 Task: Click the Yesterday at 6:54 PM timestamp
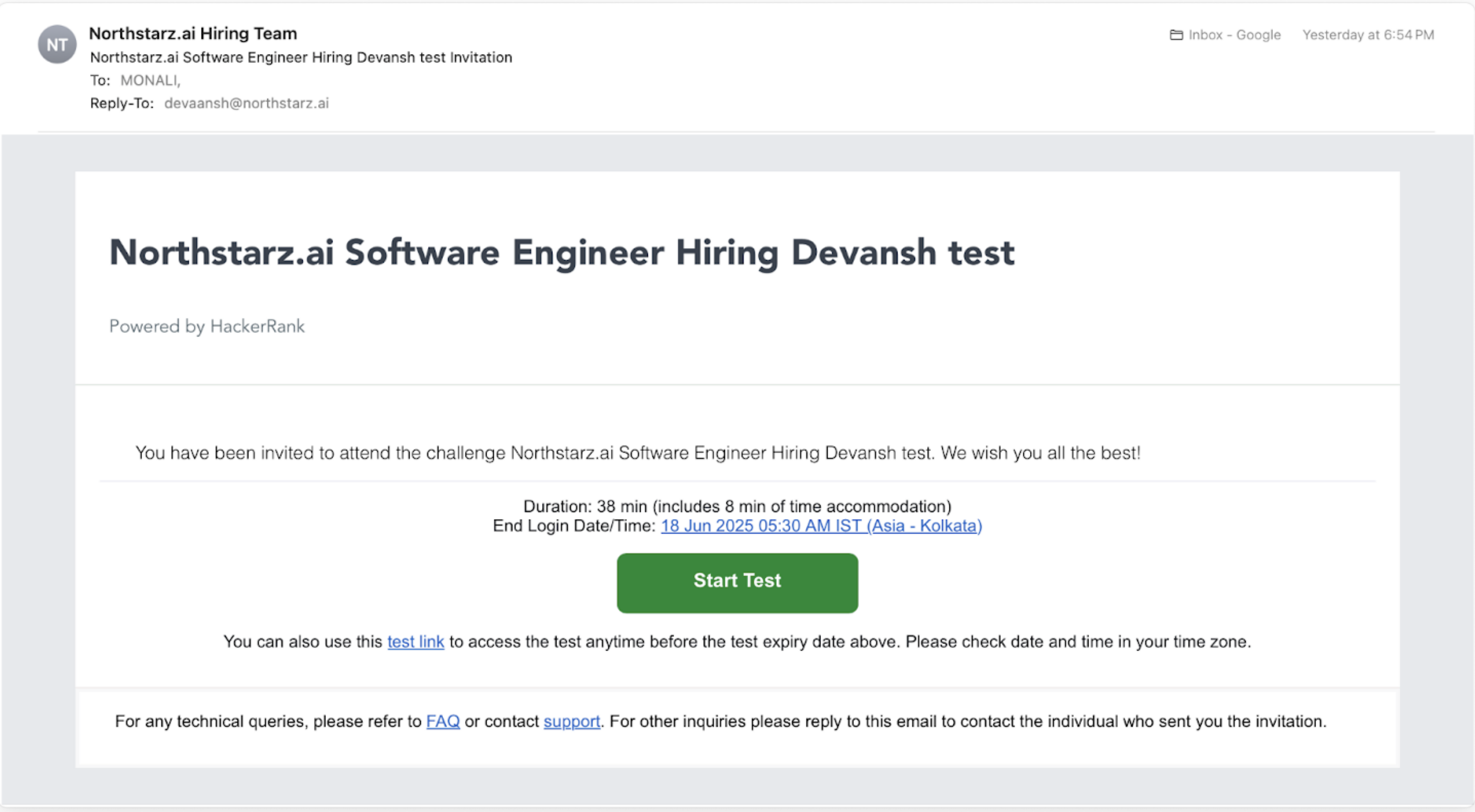click(x=1368, y=35)
